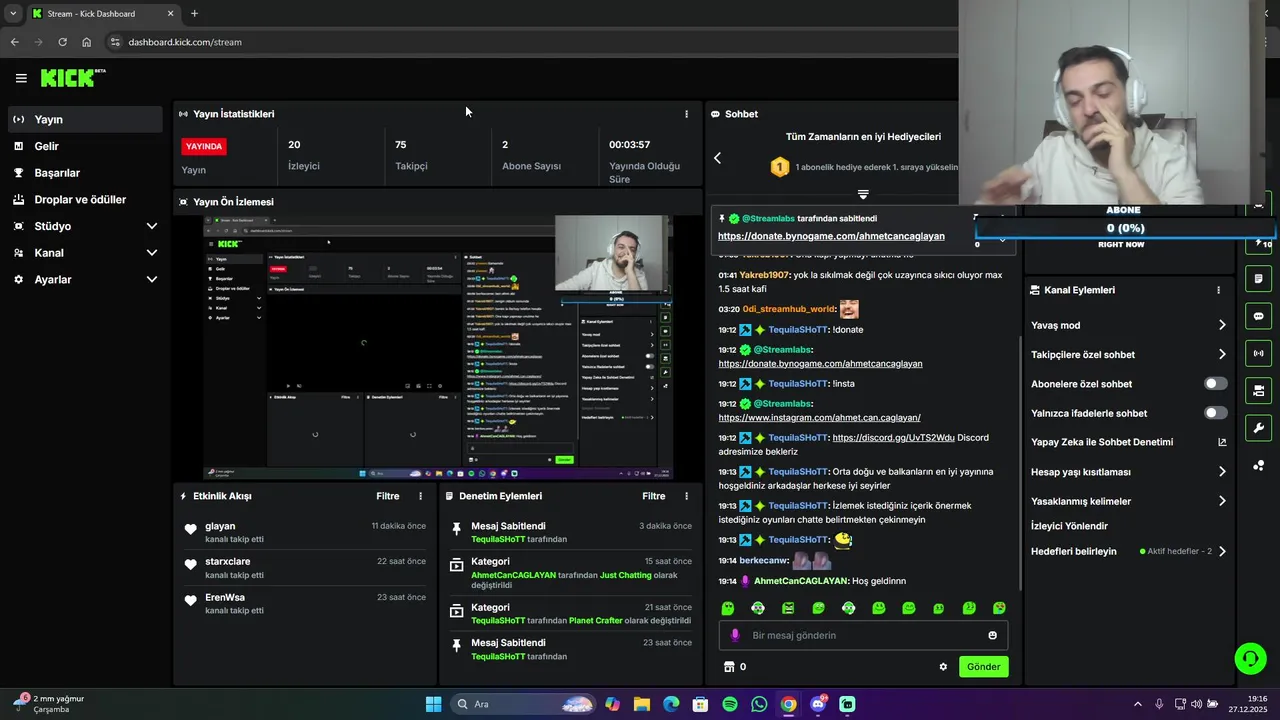
Task: Expand the Kanal sidebar section
Action: pos(152,253)
